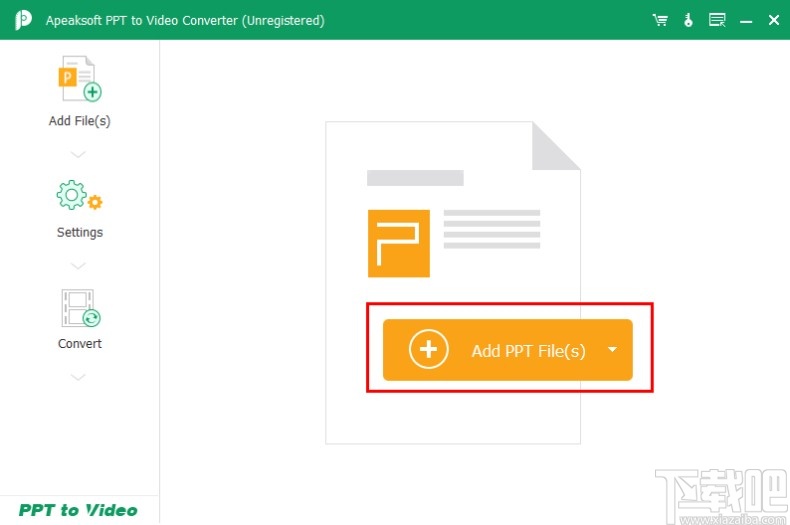Screen dimensions: 790x525
Task: Open the register key icon
Action: tap(688, 20)
